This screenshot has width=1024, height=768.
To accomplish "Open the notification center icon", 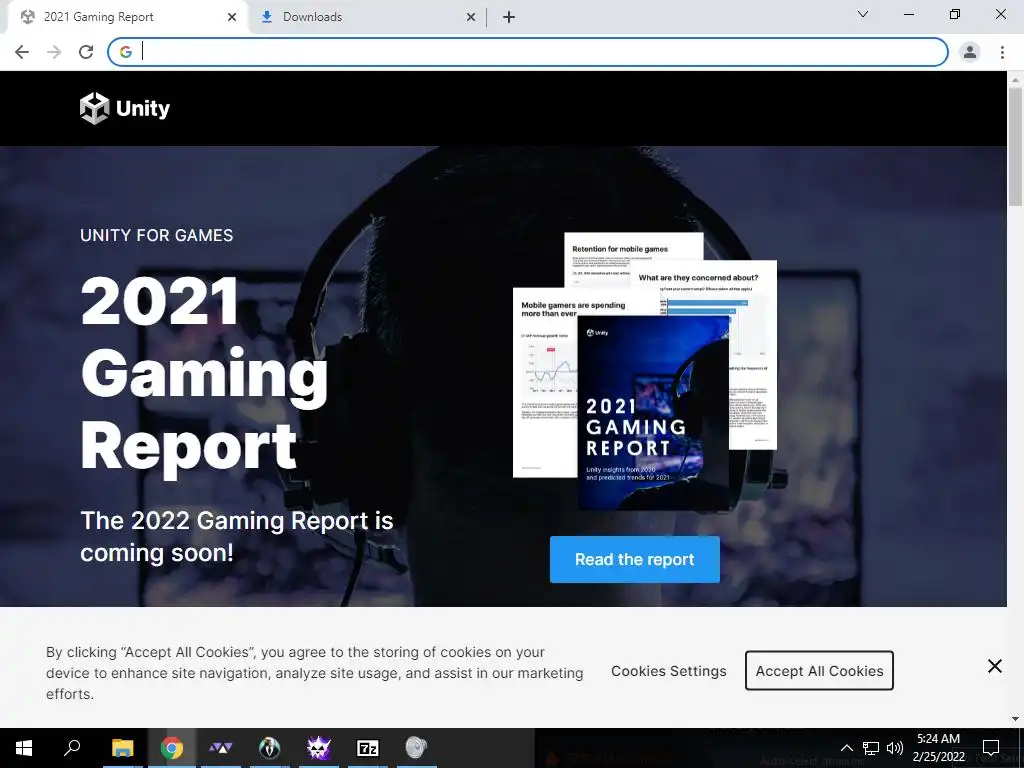I will tap(991, 748).
